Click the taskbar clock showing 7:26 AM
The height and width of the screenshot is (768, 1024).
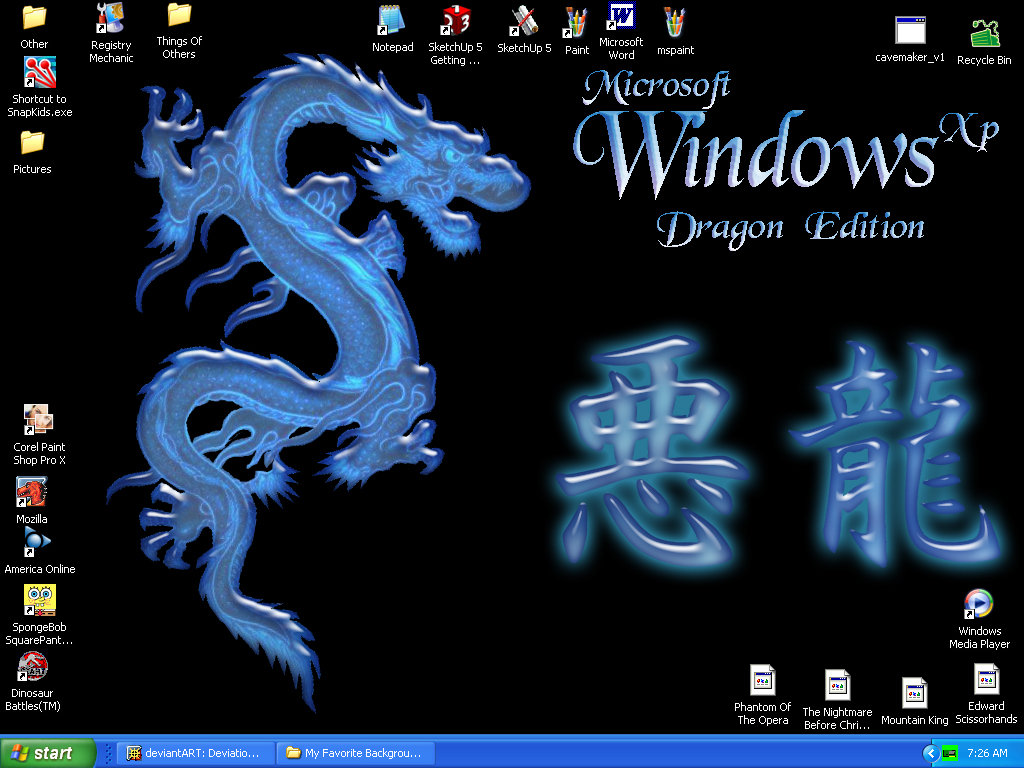(987, 754)
